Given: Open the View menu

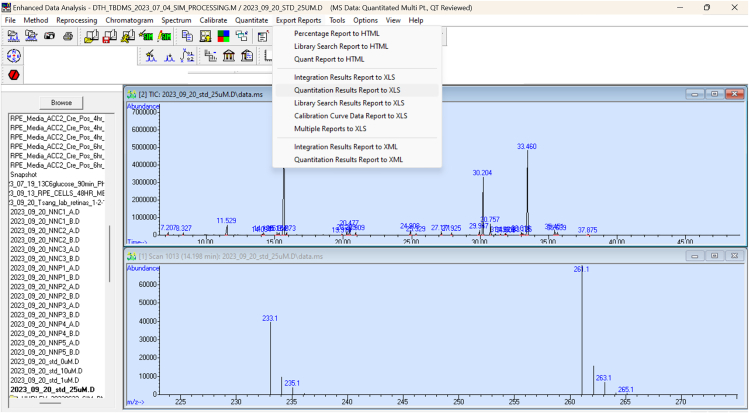Looking at the screenshot, I should coord(393,20).
